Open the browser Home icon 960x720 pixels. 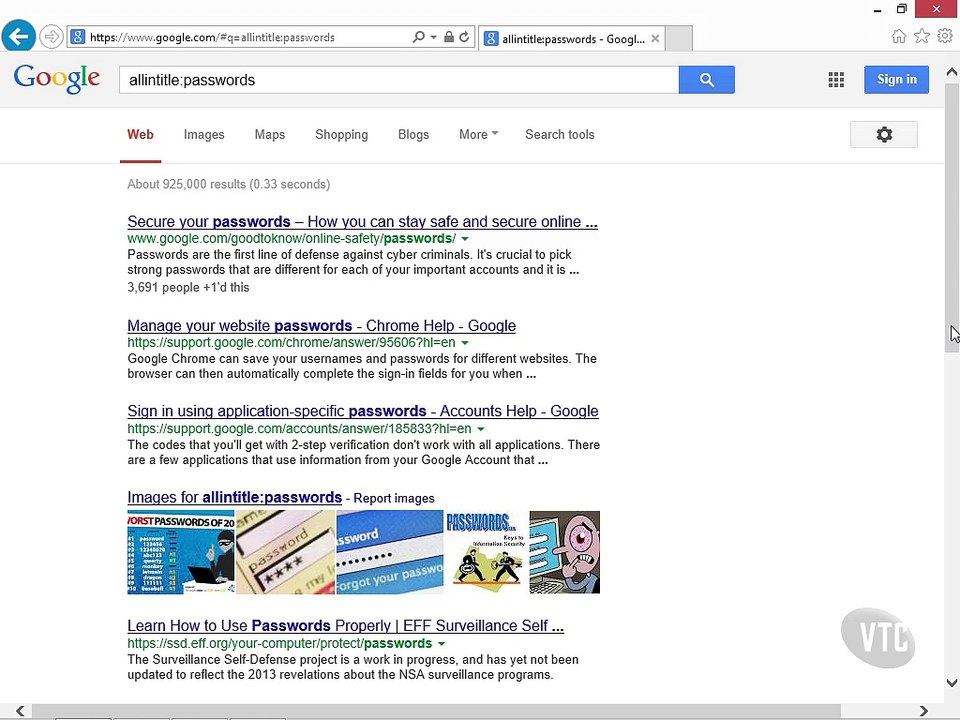[898, 36]
